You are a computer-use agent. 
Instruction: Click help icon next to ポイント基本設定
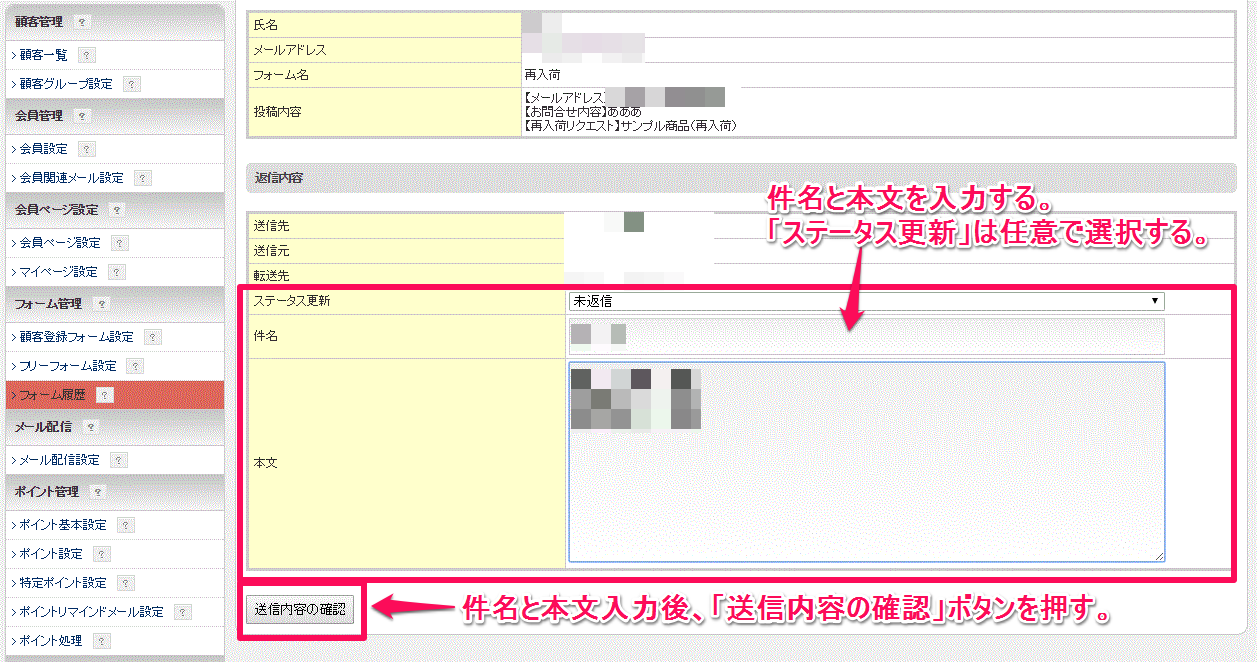tap(125, 525)
